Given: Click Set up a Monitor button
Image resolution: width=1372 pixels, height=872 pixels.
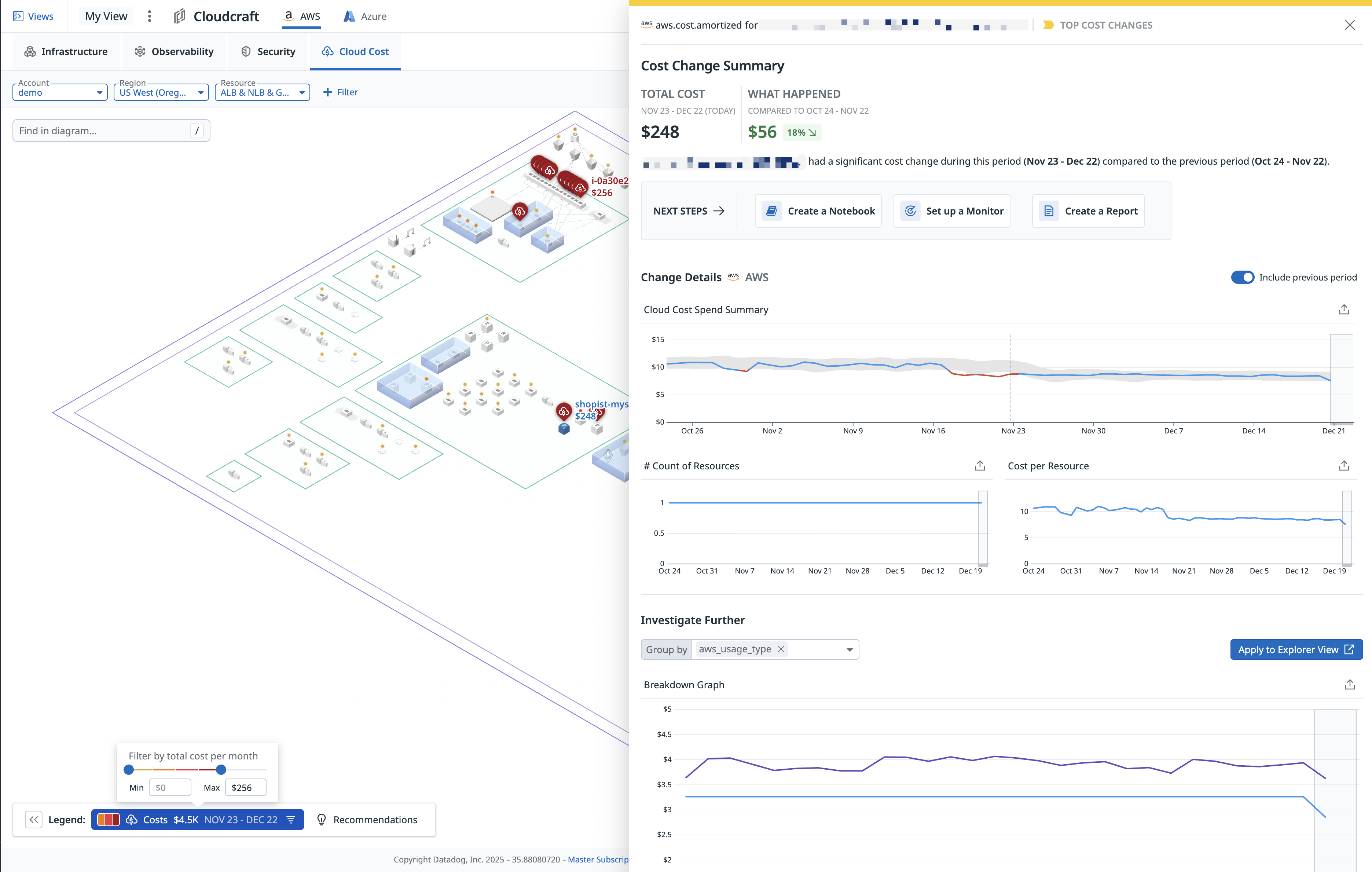Looking at the screenshot, I should pyautogui.click(x=951, y=211).
